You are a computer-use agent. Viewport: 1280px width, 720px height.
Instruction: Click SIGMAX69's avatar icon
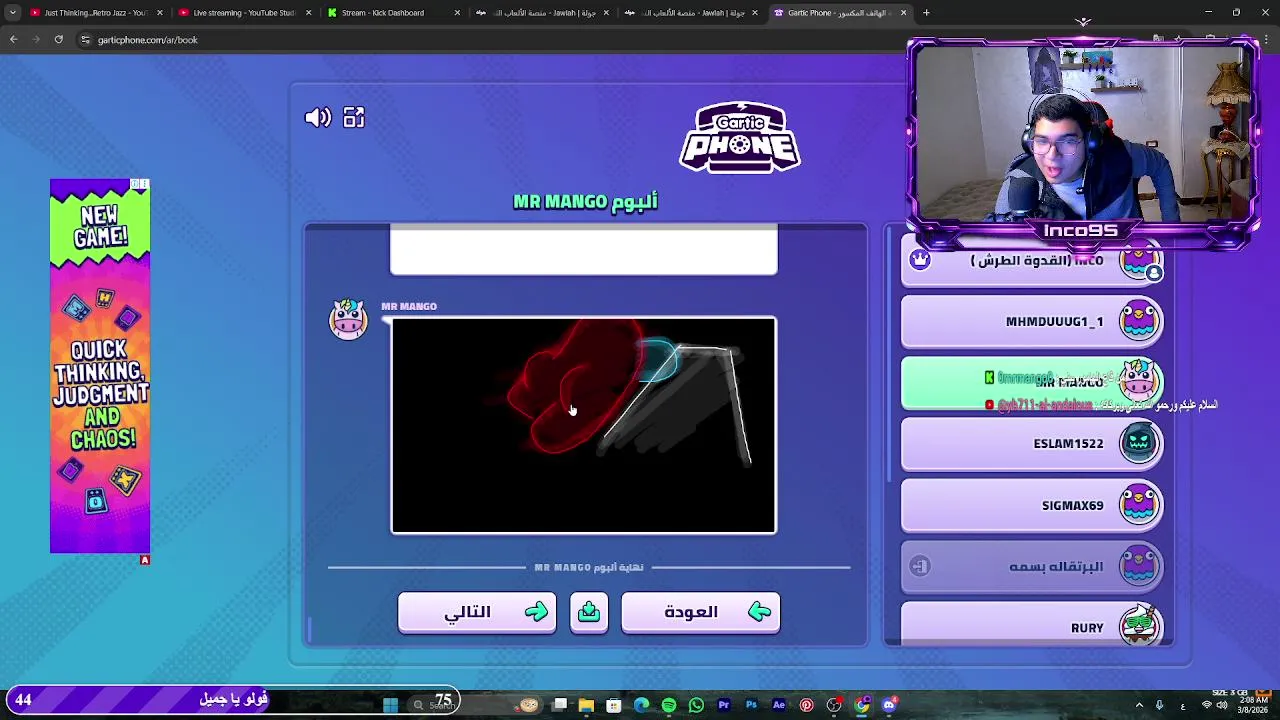pyautogui.click(x=1139, y=505)
